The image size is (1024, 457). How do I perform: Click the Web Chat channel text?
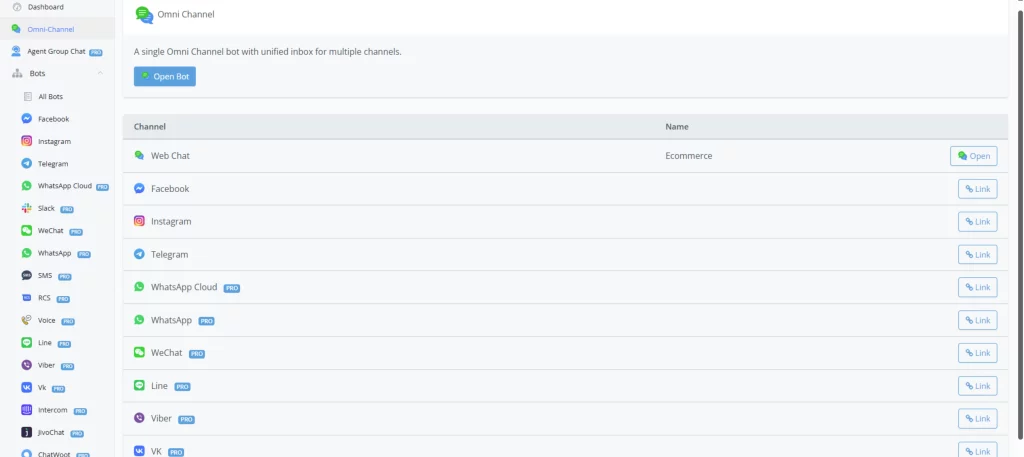point(170,156)
